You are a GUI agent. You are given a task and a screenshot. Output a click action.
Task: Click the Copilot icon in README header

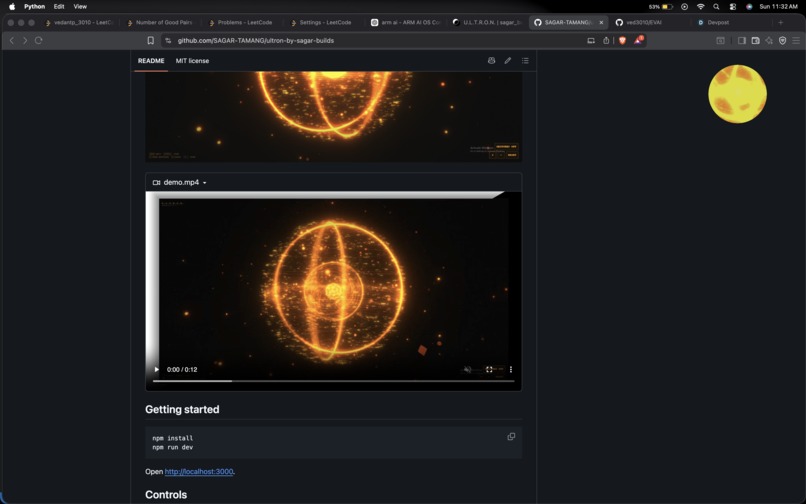point(491,61)
